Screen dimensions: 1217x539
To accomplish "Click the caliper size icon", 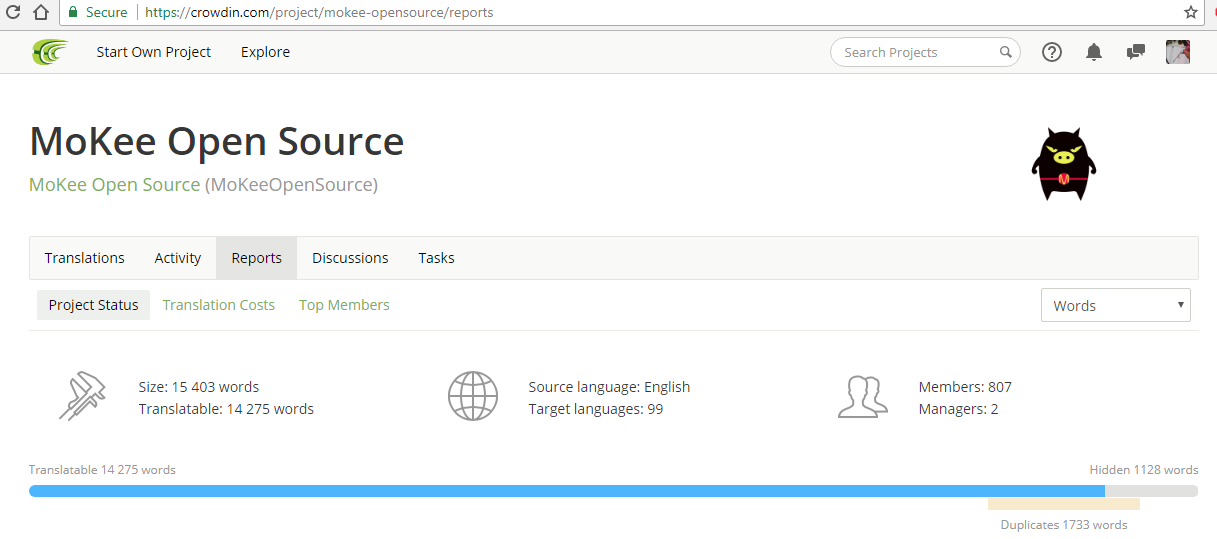I will (x=82, y=396).
